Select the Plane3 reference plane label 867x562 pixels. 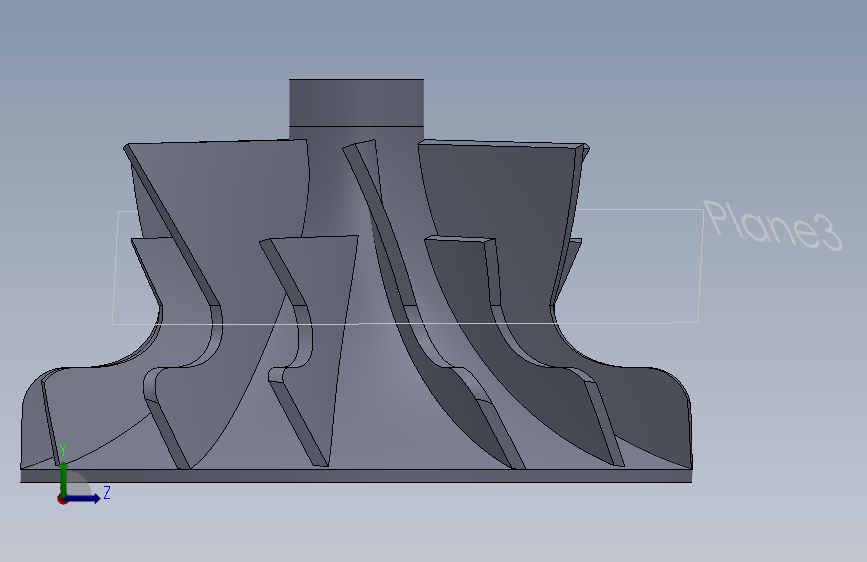tap(773, 226)
